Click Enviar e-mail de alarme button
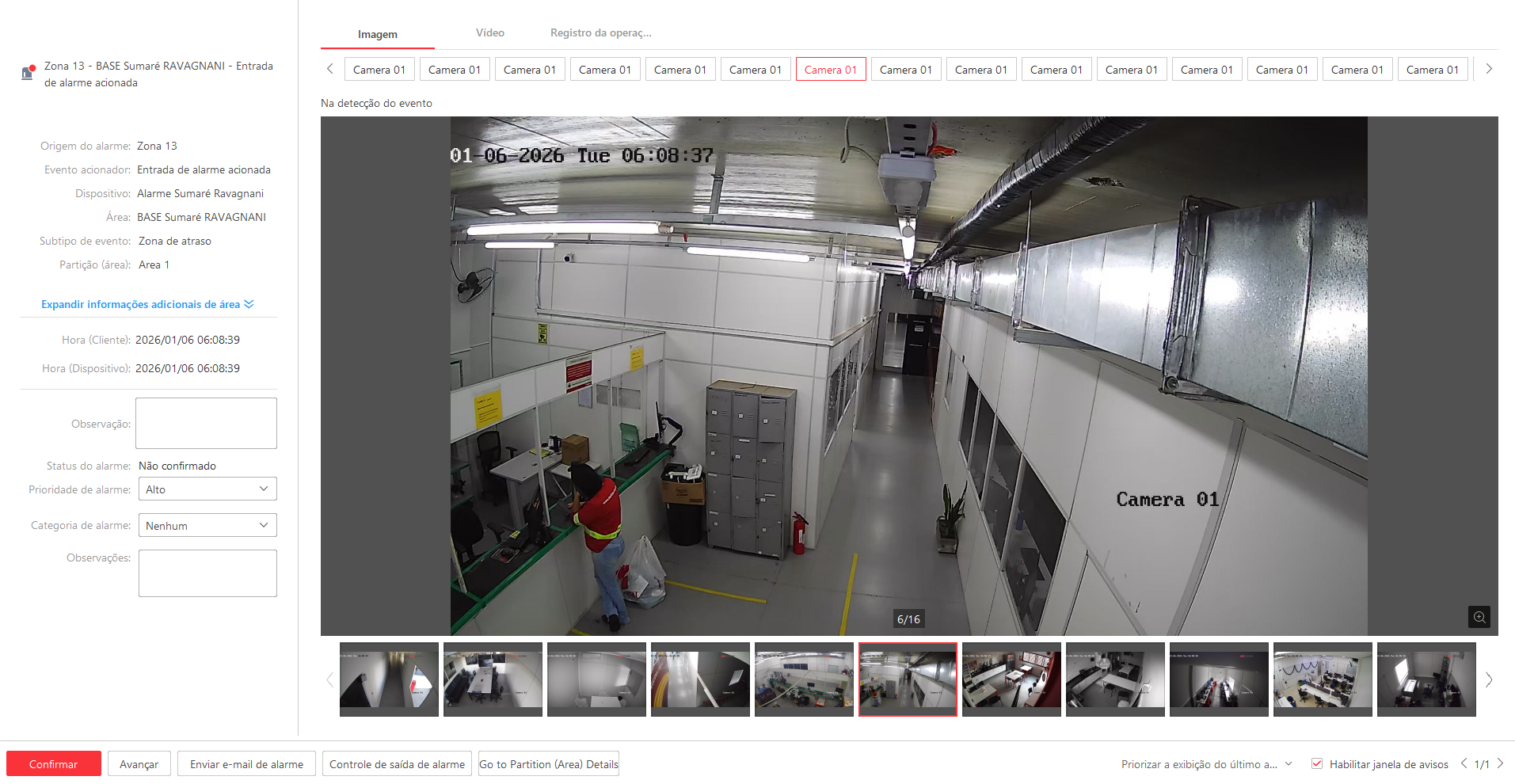This screenshot has height=784, width=1515. click(x=246, y=764)
